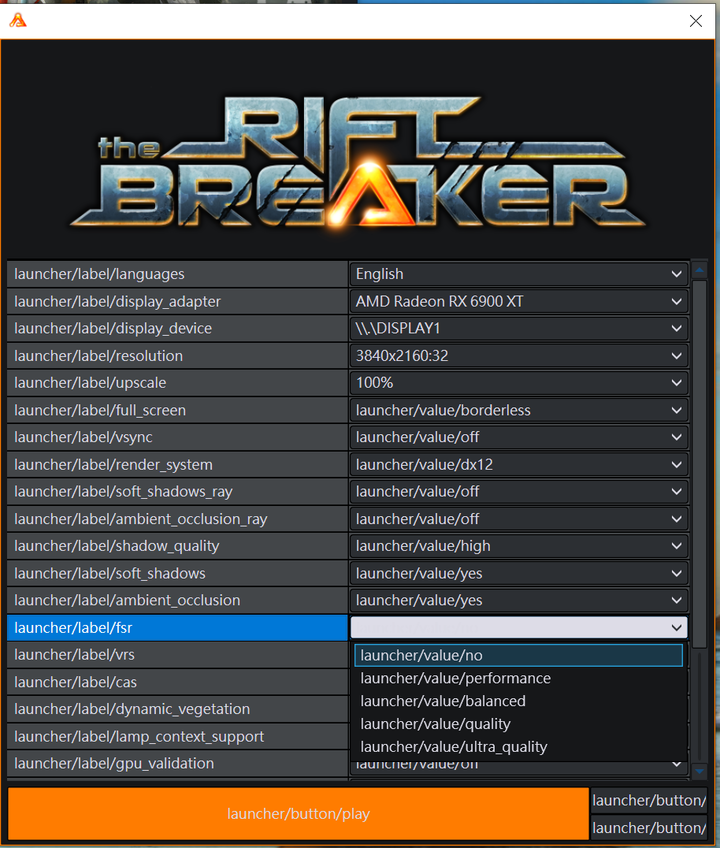Screen dimensions: 720x848
Task: Select the launcher/label/ambient_occlusion_ray label
Action: click(177, 519)
